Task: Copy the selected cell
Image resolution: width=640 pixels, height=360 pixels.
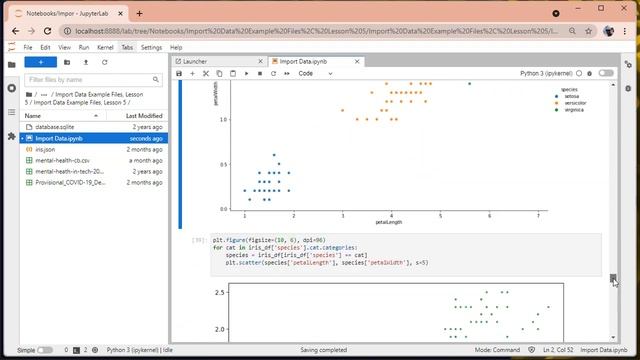Action: click(x=219, y=73)
